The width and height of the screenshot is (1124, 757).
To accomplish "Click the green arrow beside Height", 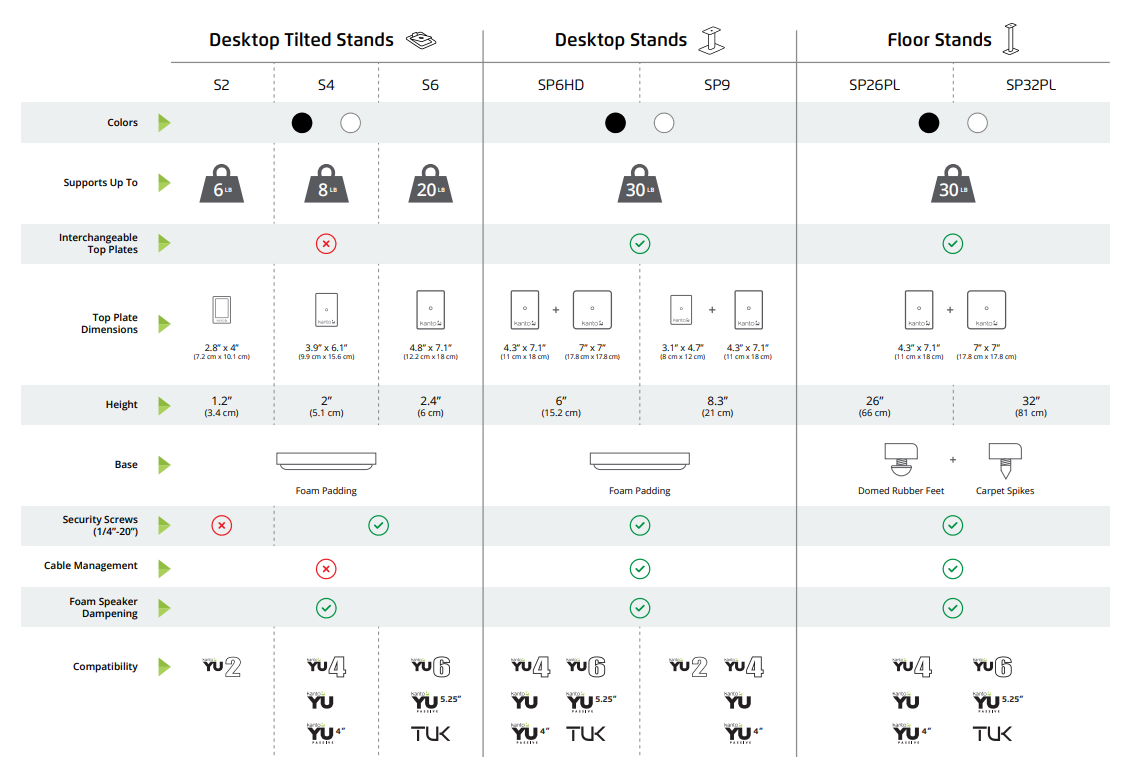I will point(164,406).
